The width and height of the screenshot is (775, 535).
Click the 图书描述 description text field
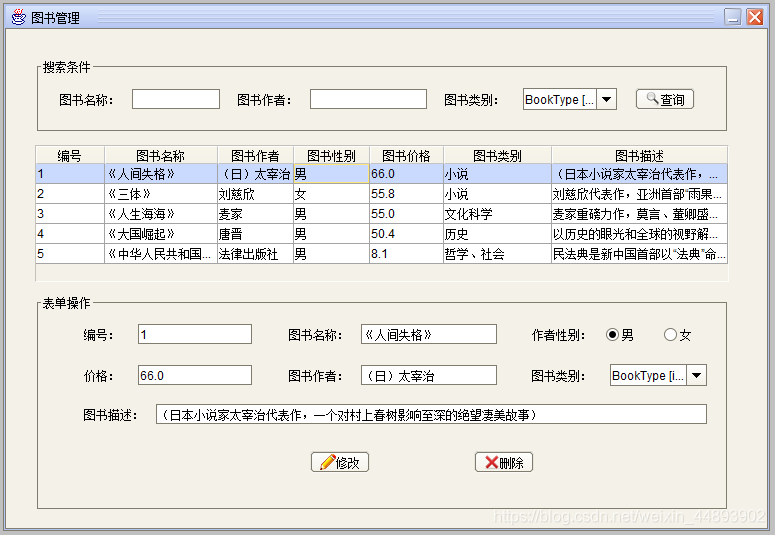tap(431, 414)
